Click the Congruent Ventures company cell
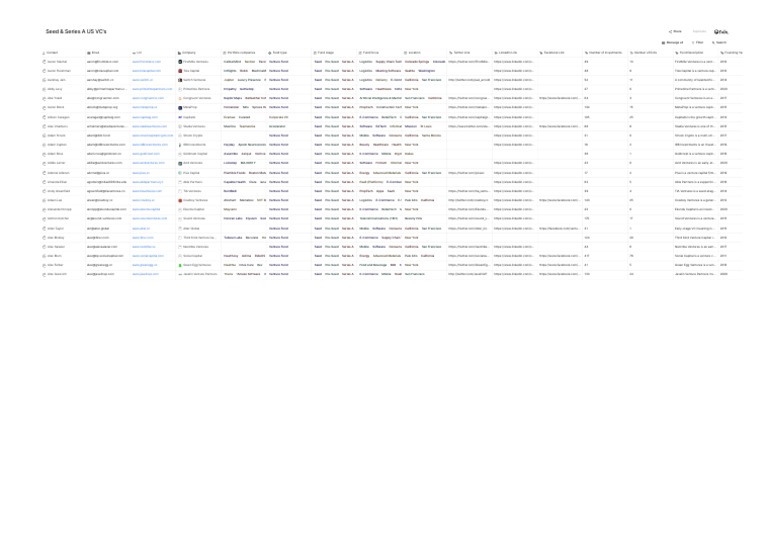768x543 pixels. click(x=198, y=98)
